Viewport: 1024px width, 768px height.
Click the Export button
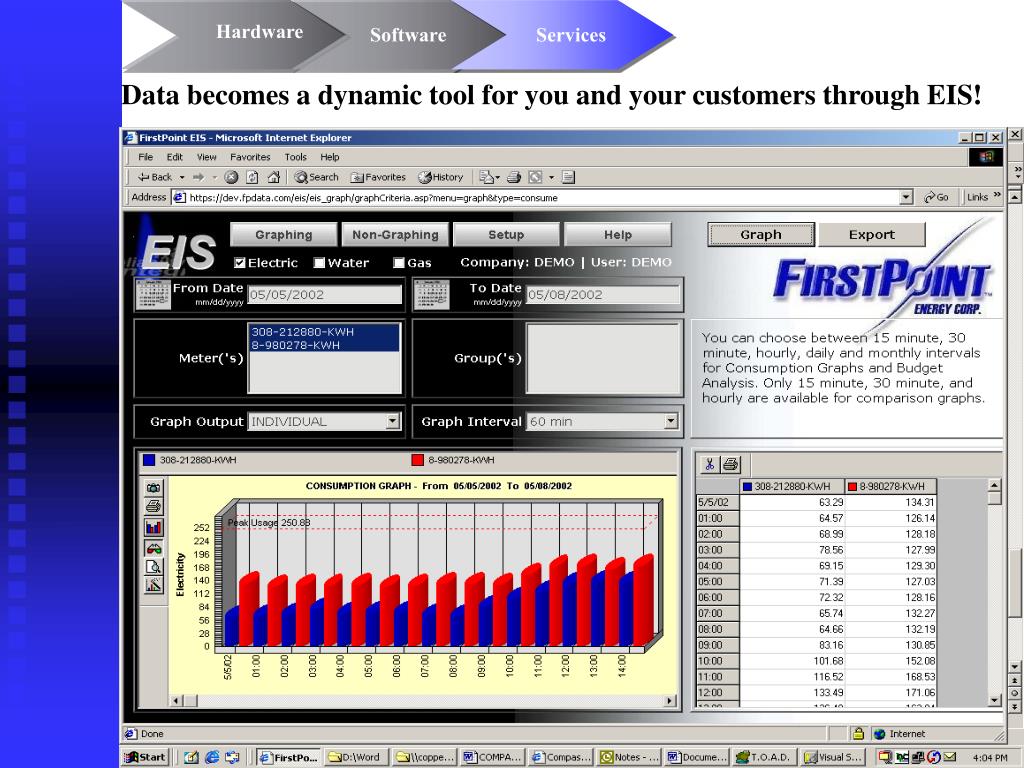click(872, 234)
